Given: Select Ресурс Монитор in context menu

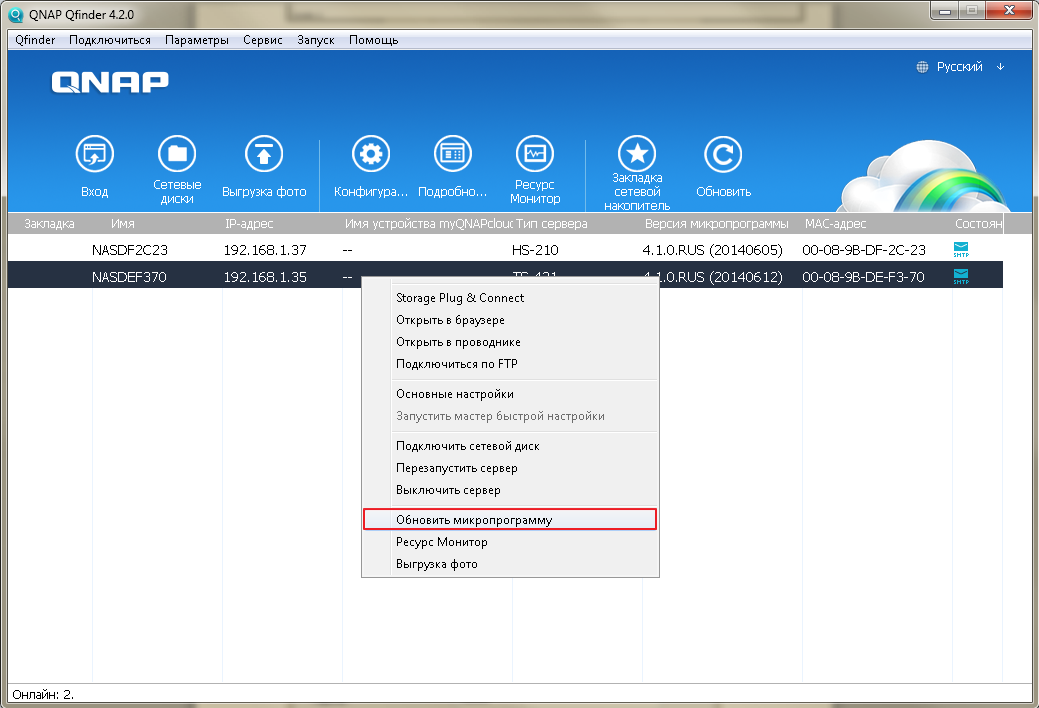Looking at the screenshot, I should 510,542.
